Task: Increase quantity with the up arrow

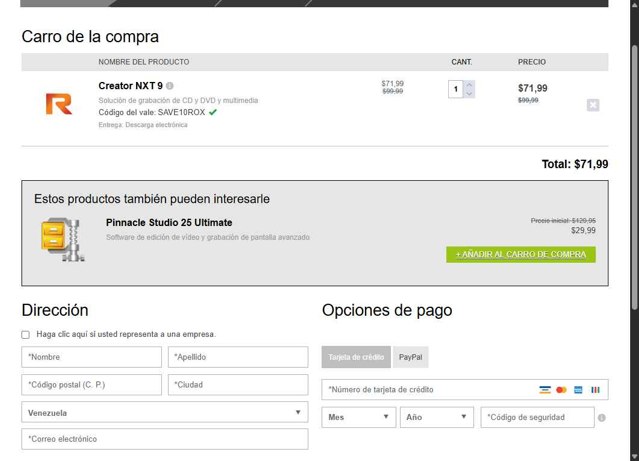Action: [x=469, y=84]
